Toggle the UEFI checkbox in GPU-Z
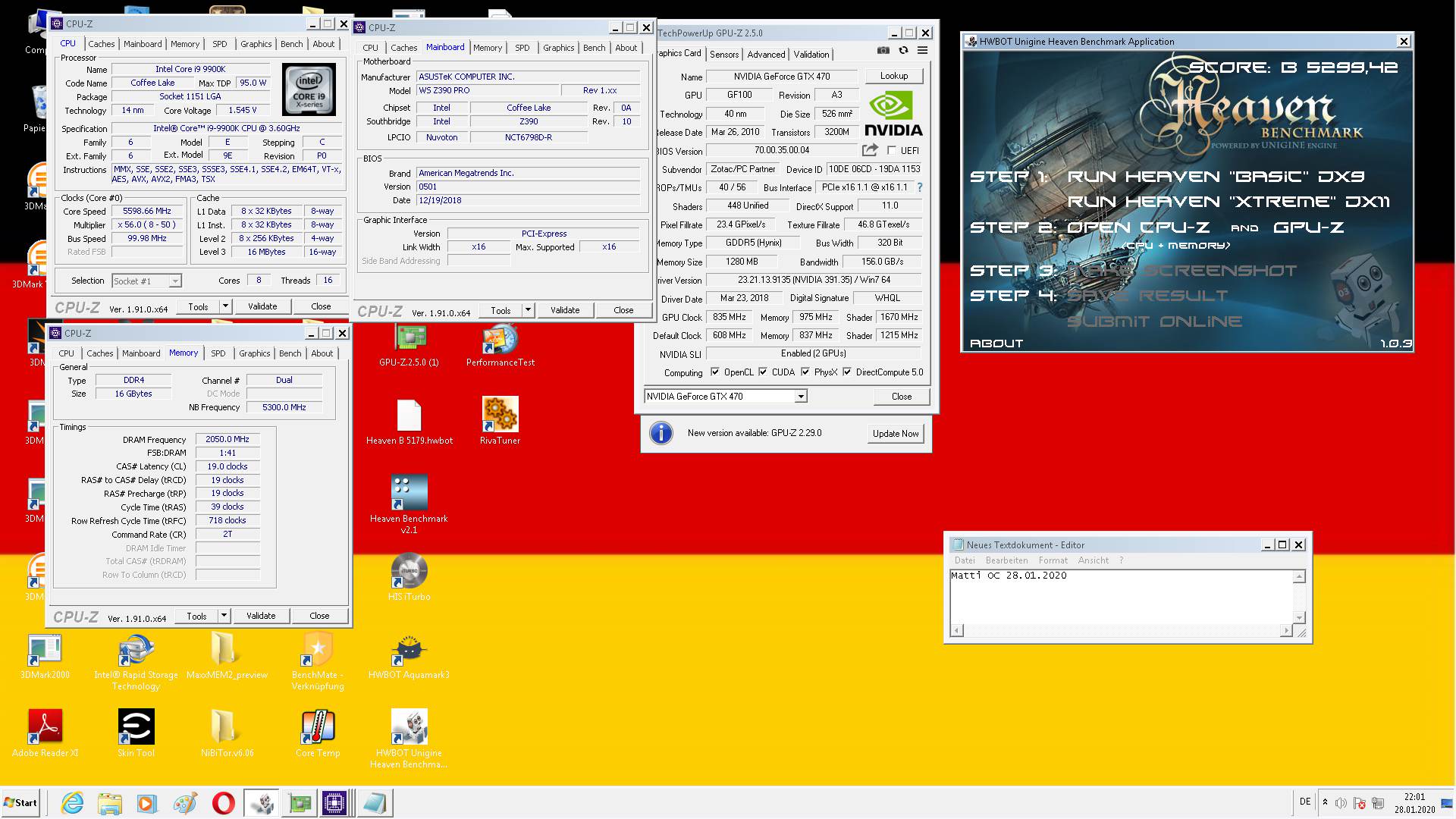Viewport: 1456px width, 819px height. 892,150
